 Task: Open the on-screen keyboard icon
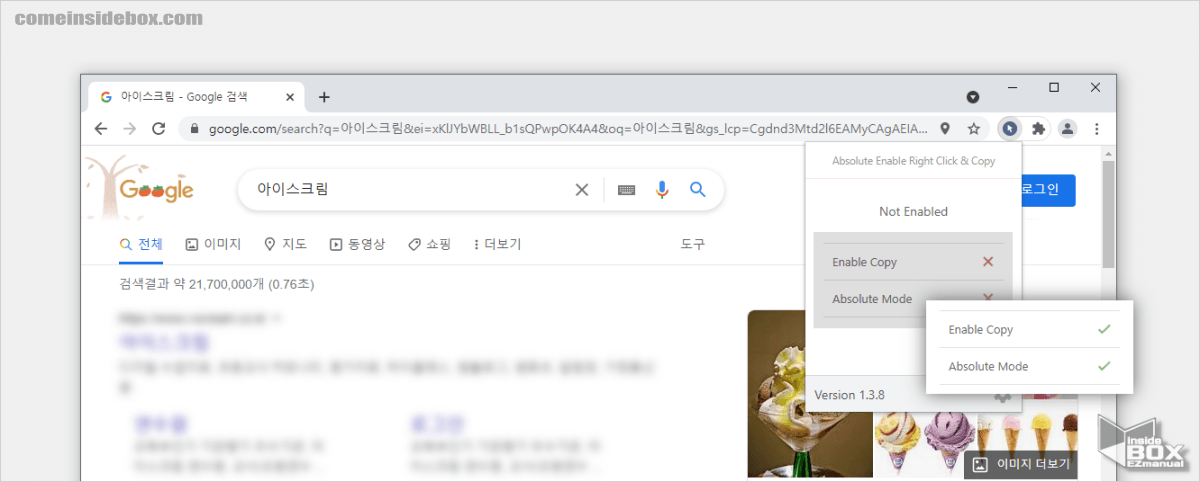click(x=627, y=189)
